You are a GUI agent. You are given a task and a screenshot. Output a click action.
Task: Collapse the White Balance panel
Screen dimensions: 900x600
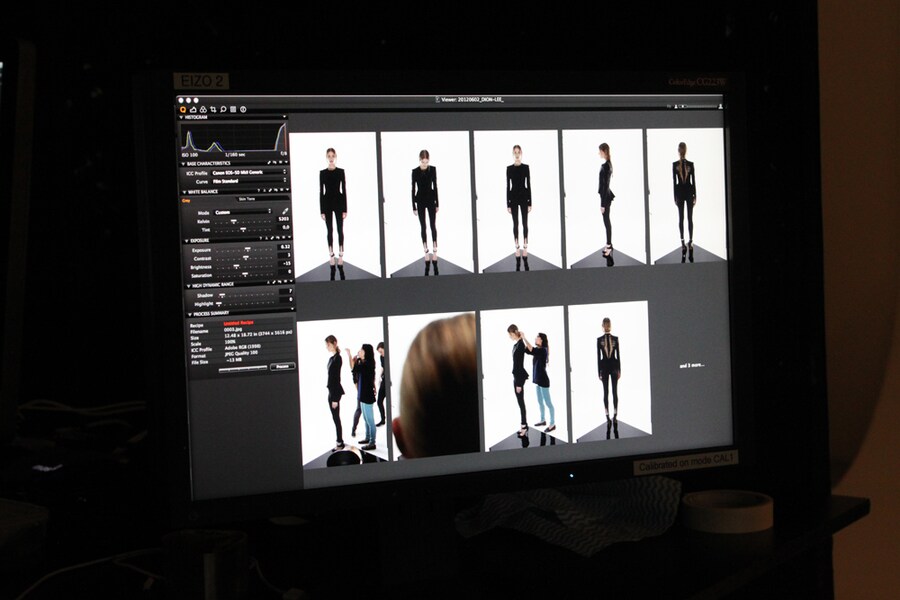click(x=185, y=192)
